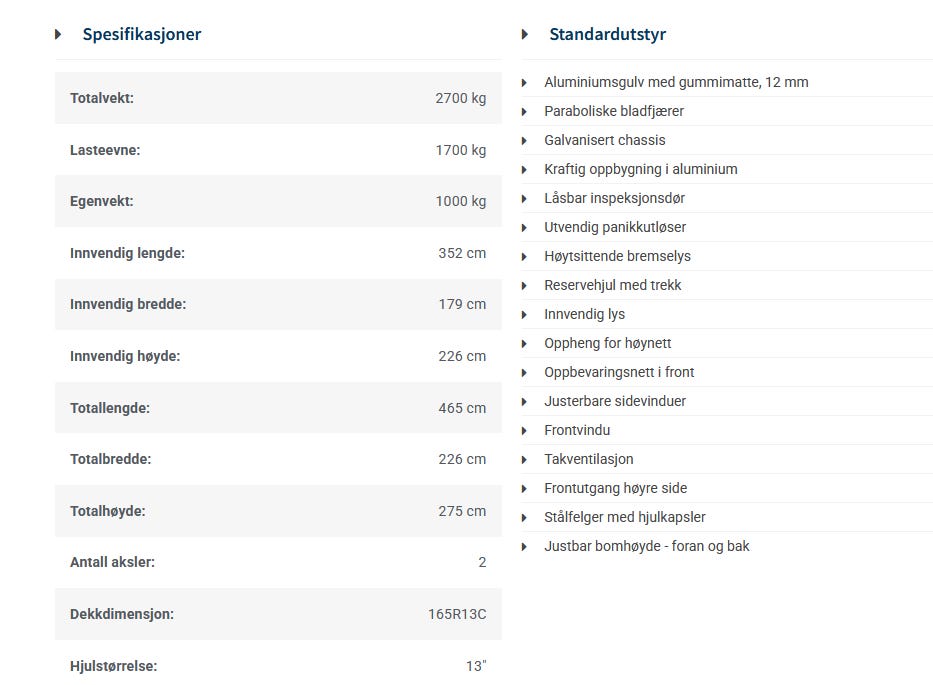Select the 1700 kg value
Image resolution: width=933 pixels, height=685 pixels.
(x=461, y=150)
